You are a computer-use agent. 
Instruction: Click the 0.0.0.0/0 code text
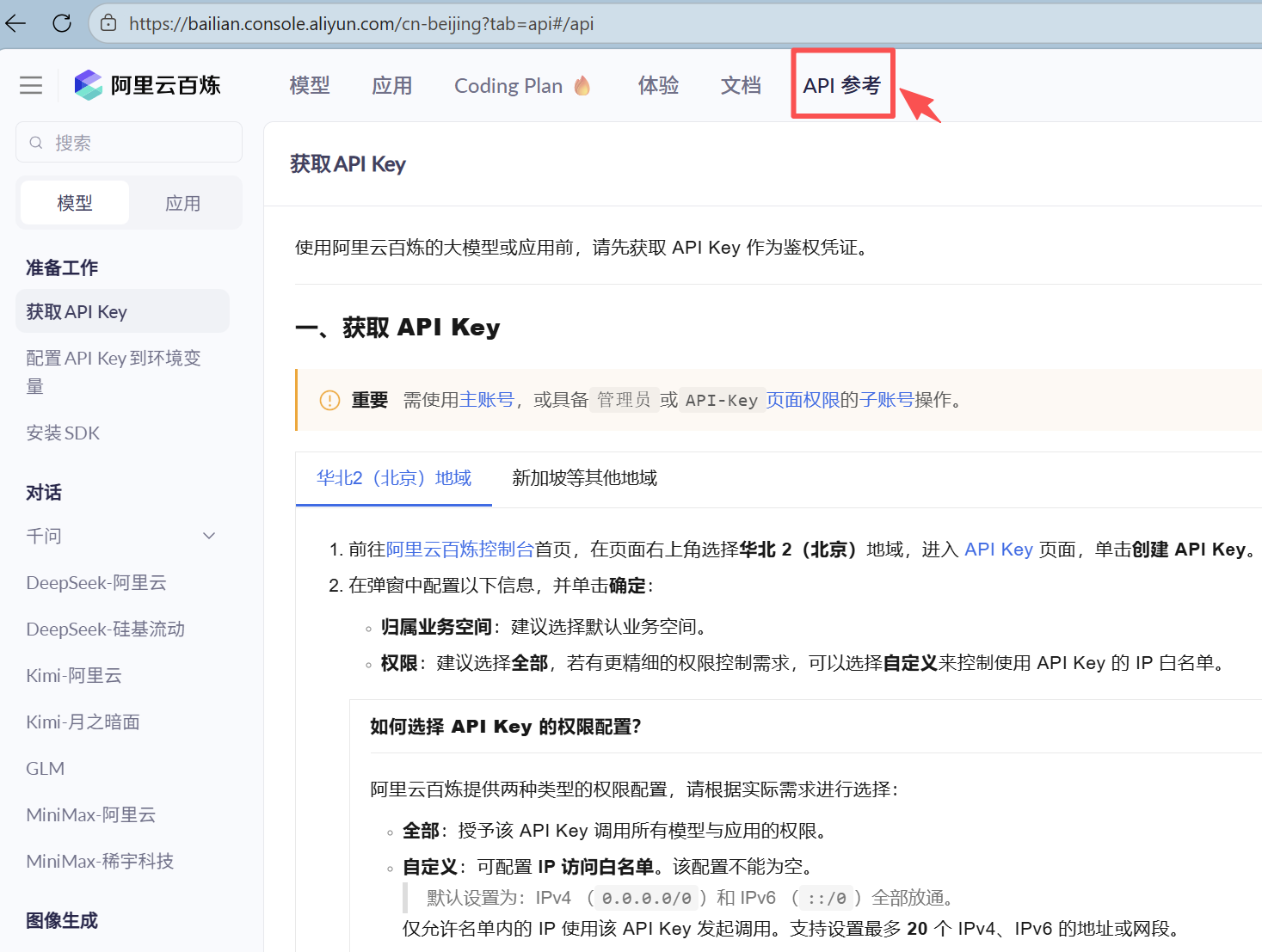tap(647, 899)
